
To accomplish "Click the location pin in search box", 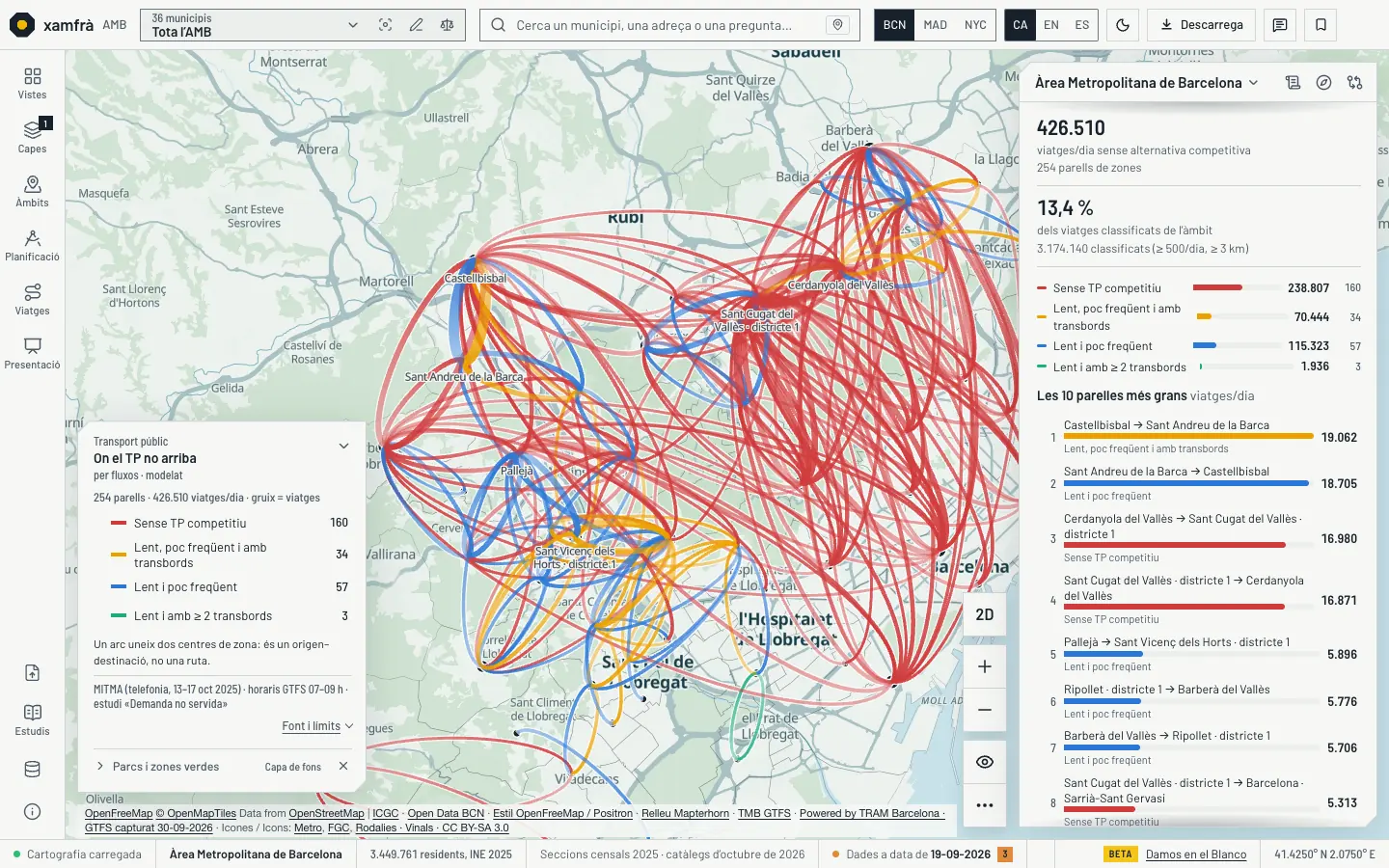I will click(837, 25).
